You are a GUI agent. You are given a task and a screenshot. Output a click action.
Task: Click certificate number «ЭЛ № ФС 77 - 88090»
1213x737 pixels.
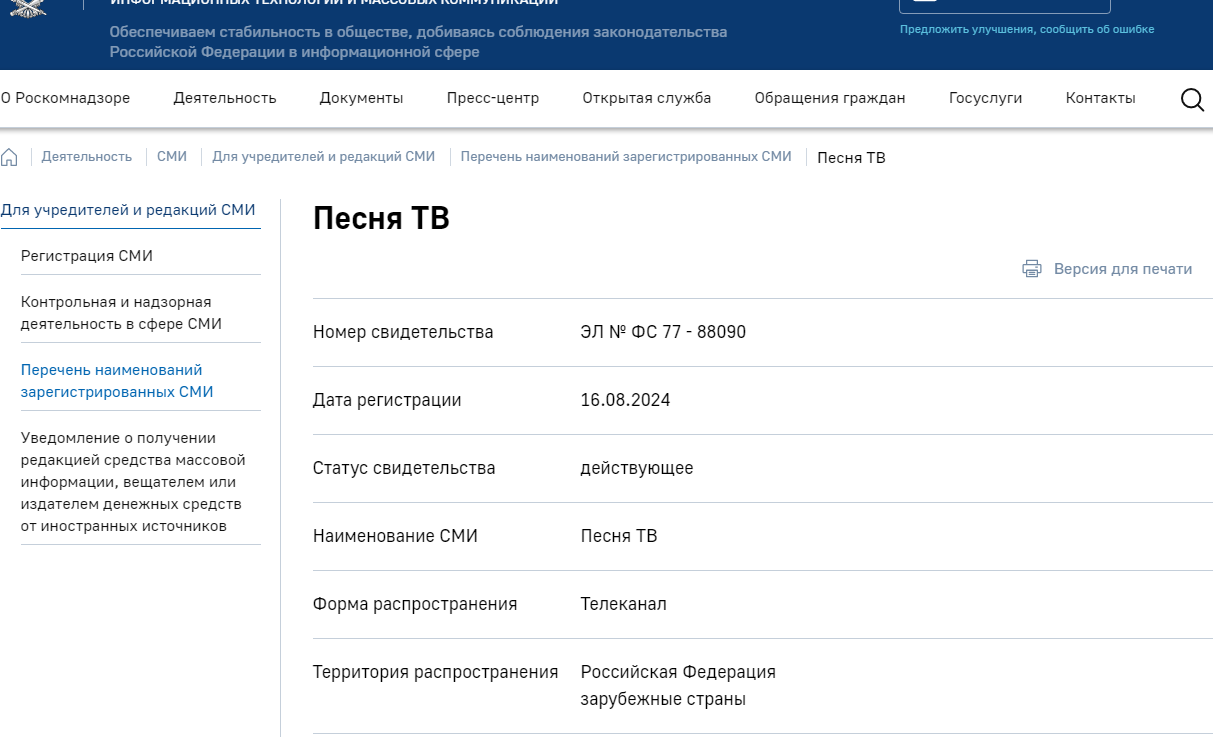point(663,332)
